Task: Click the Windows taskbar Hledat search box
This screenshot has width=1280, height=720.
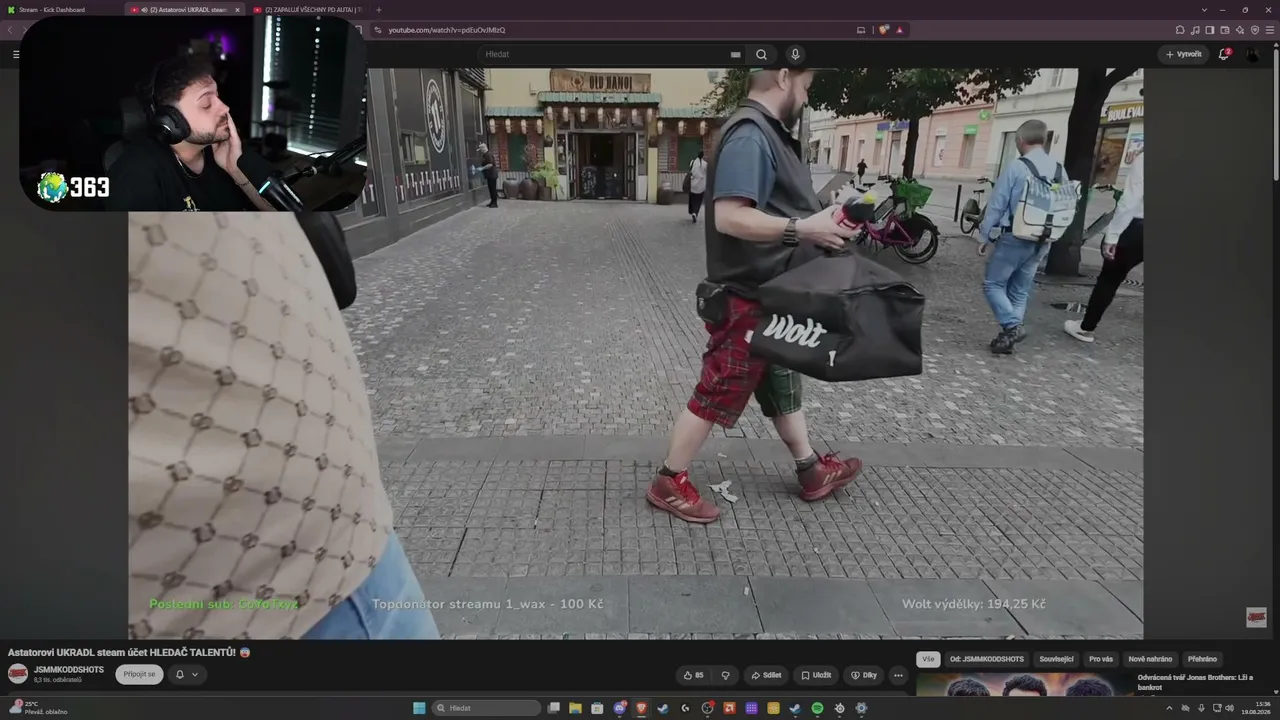Action: pos(487,708)
